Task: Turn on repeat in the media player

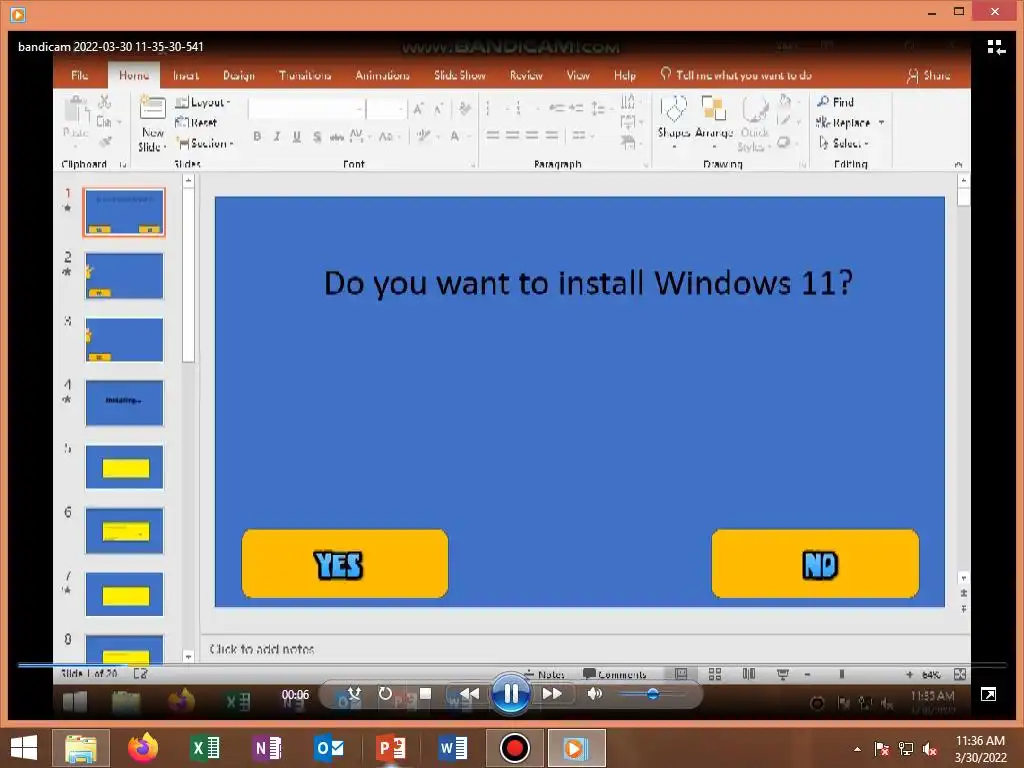Action: click(385, 693)
